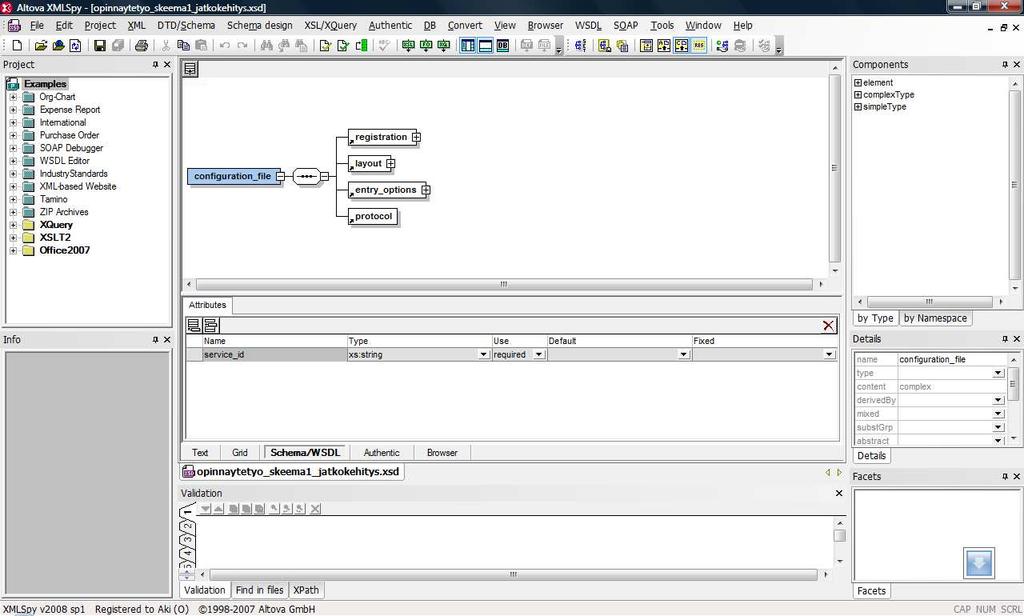This screenshot has height=616, width=1024.
Task: Click the Find binoculars icon
Action: tap(266, 46)
